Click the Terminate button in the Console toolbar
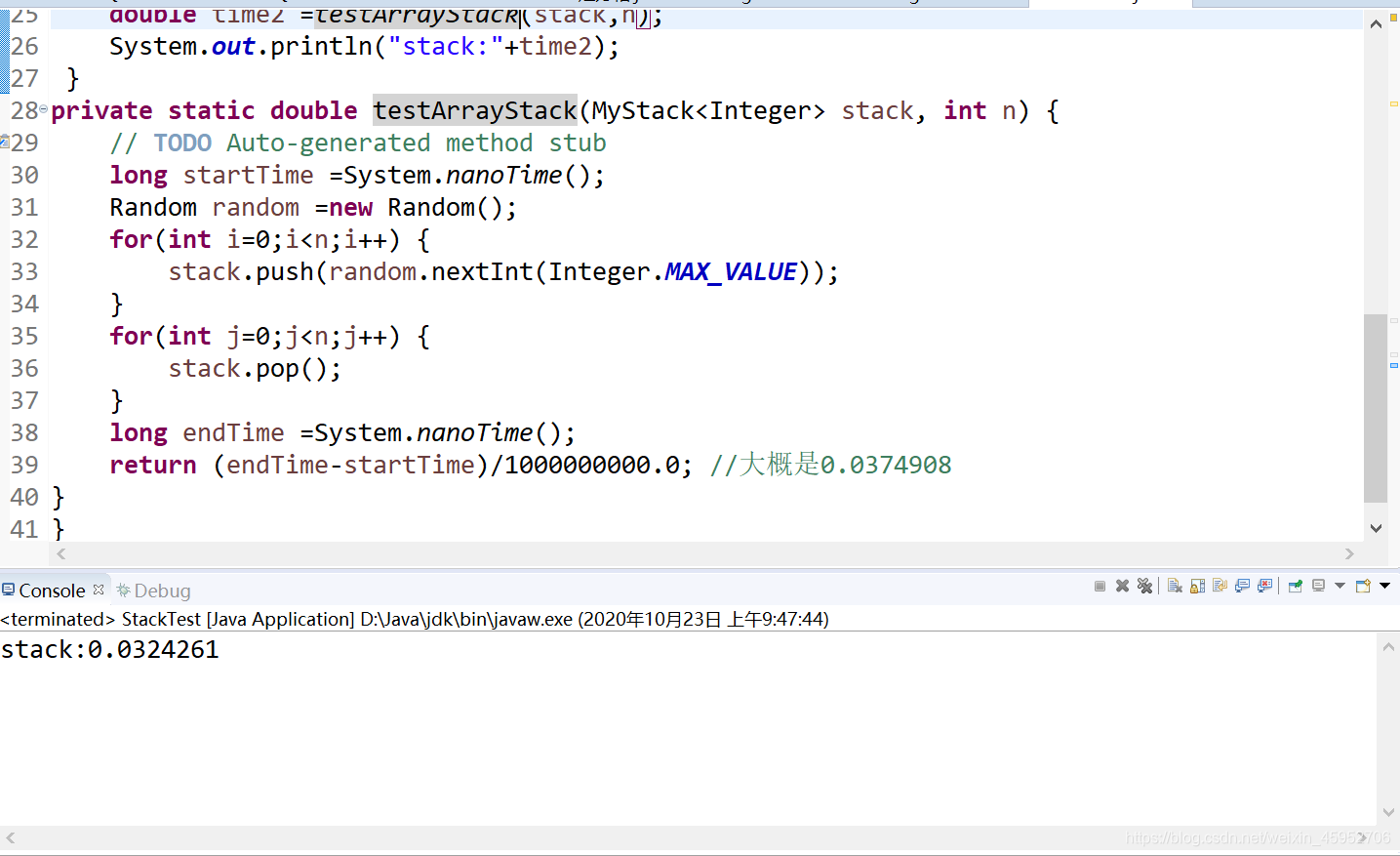The image size is (1400, 856). click(1100, 586)
